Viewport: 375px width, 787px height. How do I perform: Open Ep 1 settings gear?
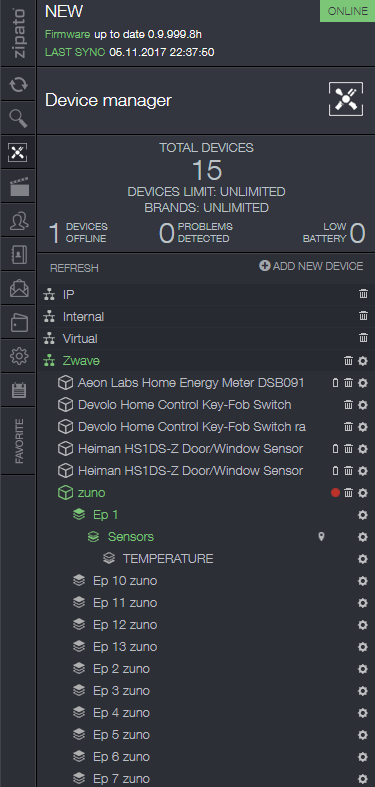click(362, 514)
